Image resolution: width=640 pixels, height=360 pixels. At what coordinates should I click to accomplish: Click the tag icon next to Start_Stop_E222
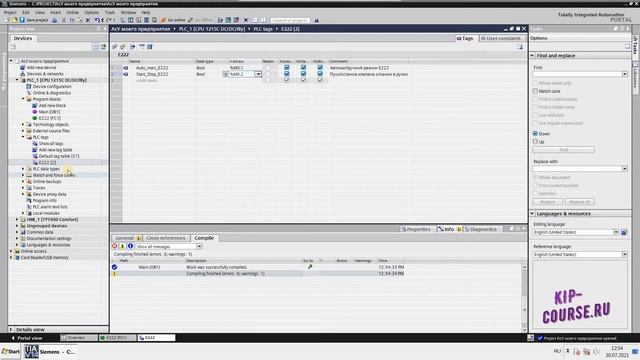[x=126, y=74]
